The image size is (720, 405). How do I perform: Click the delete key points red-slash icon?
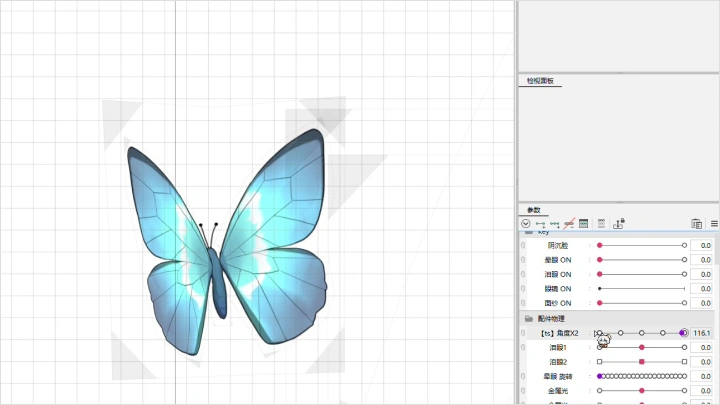569,224
